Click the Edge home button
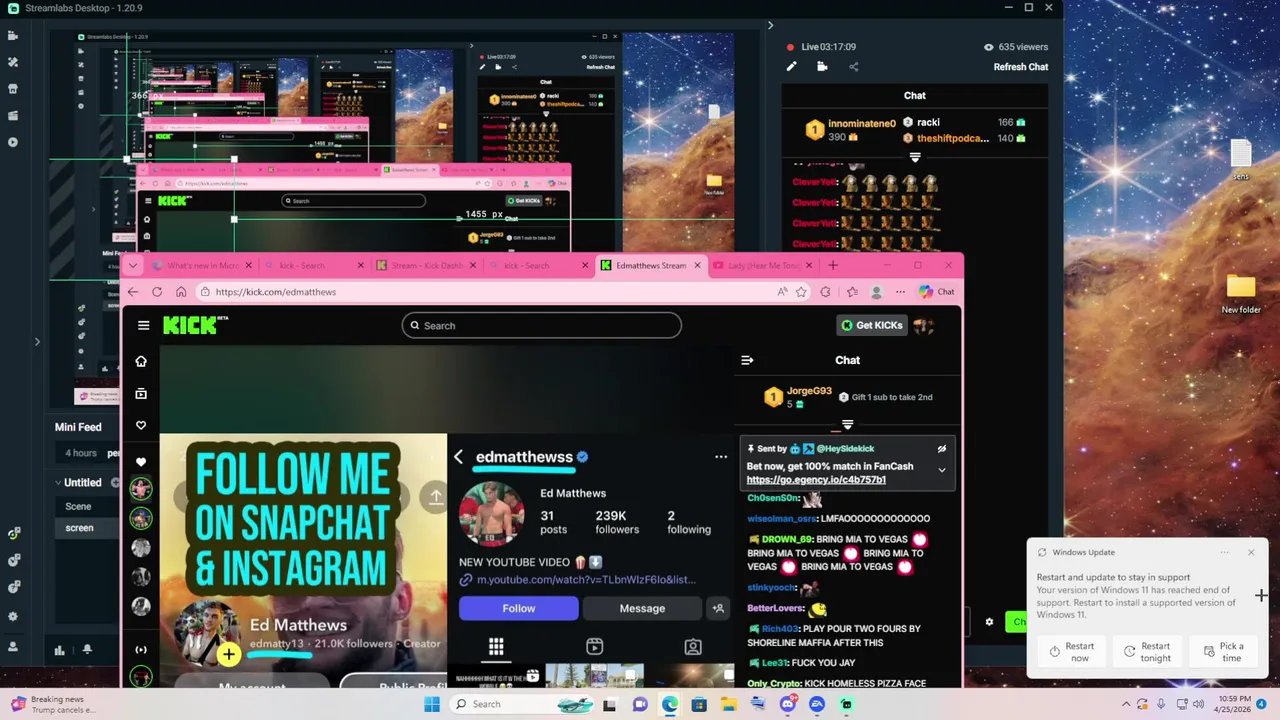This screenshot has width=1280, height=720. [x=181, y=292]
